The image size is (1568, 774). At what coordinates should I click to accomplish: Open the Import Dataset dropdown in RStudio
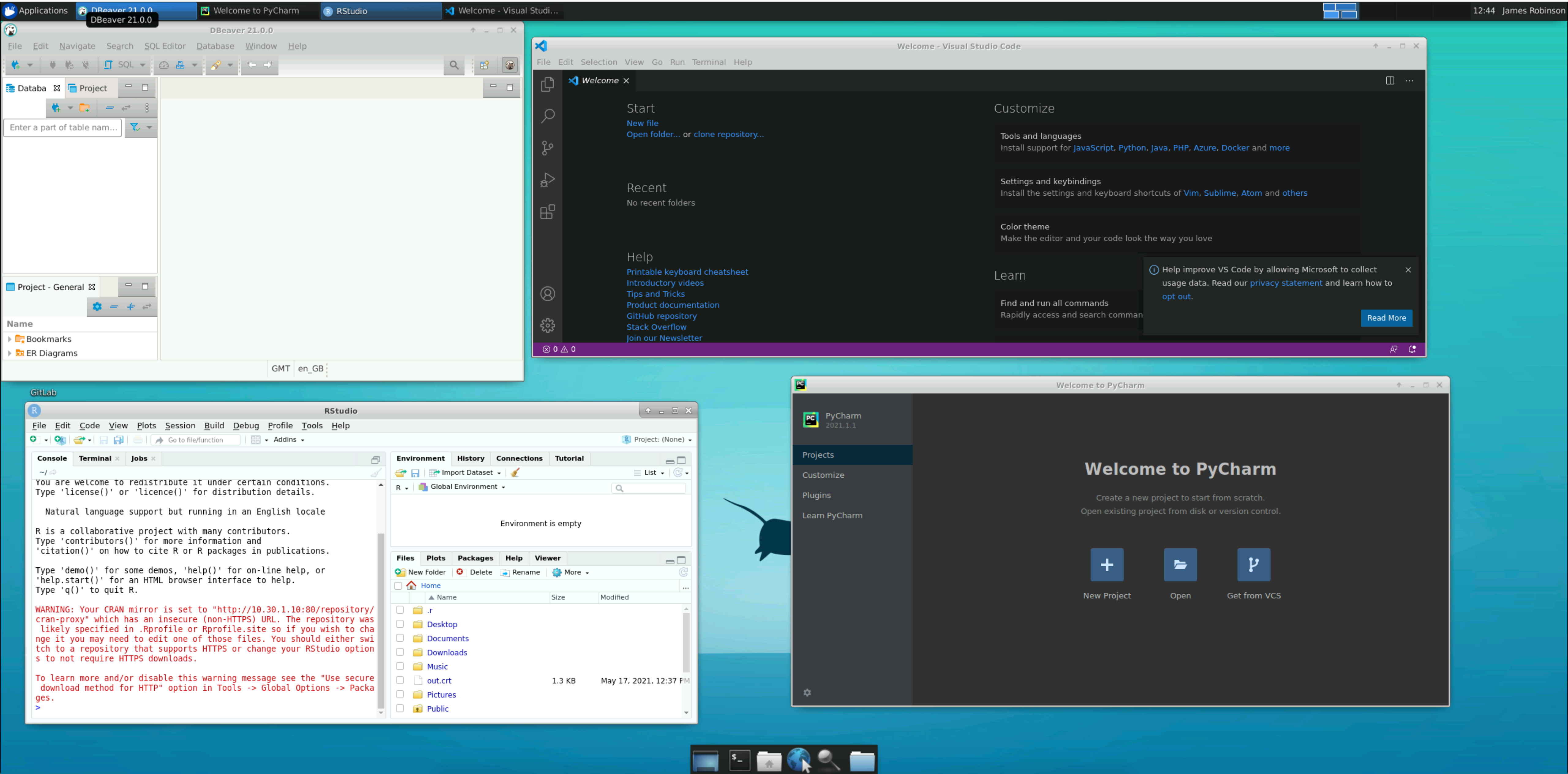click(466, 473)
